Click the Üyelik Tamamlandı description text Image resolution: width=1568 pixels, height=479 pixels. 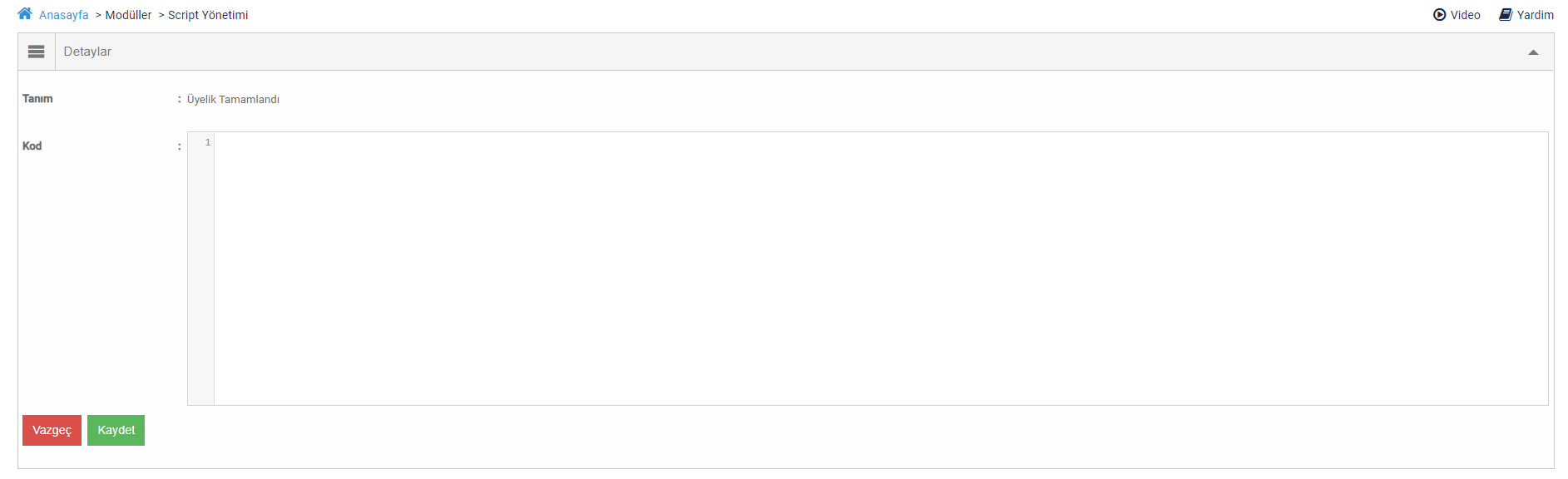pos(233,100)
